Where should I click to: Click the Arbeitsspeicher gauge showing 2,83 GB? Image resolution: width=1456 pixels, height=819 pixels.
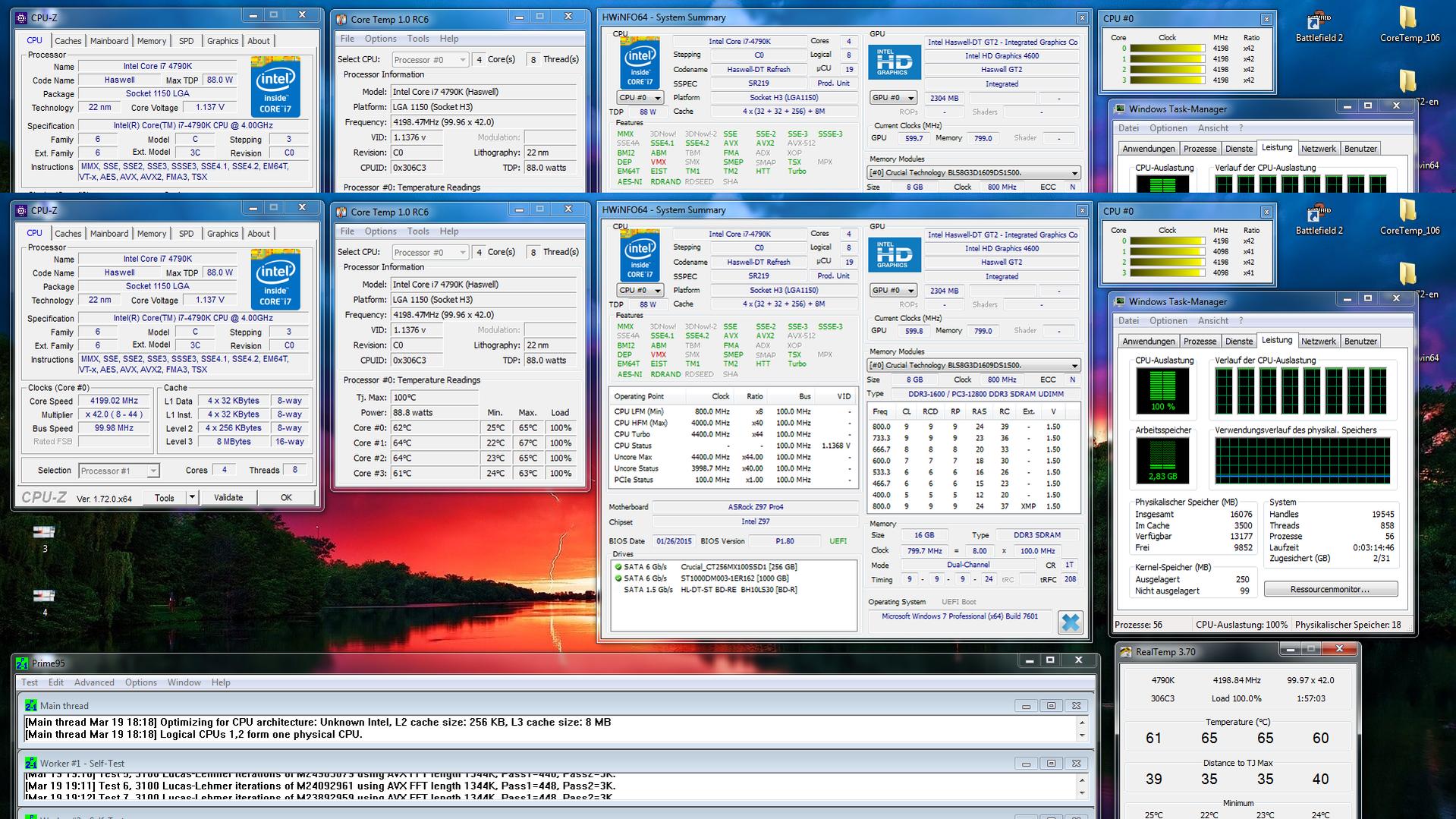[1162, 461]
